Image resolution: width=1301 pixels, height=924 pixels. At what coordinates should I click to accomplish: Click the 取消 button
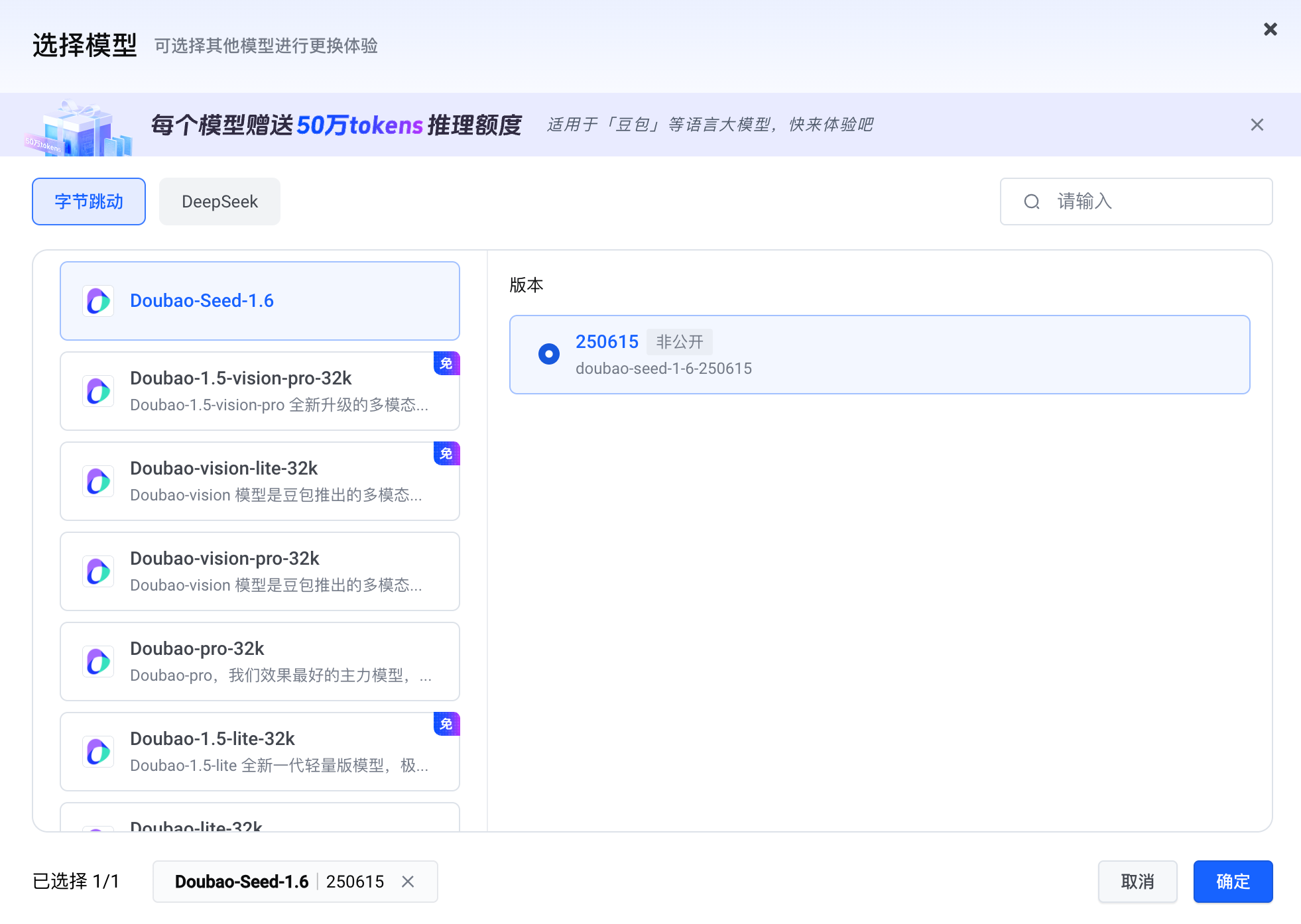click(1138, 882)
